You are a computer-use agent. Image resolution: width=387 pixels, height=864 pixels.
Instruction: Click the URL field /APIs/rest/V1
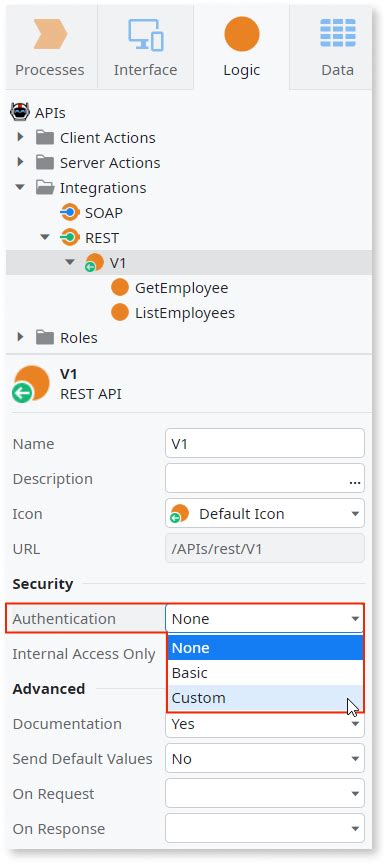click(x=265, y=548)
